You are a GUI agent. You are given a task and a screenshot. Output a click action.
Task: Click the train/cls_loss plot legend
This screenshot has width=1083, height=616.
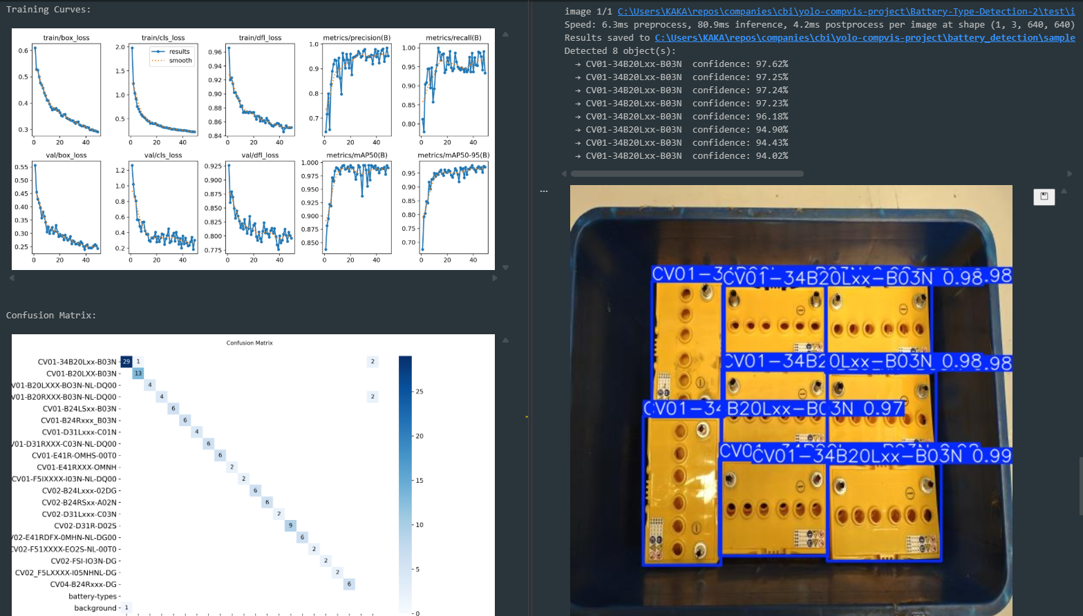[170, 55]
